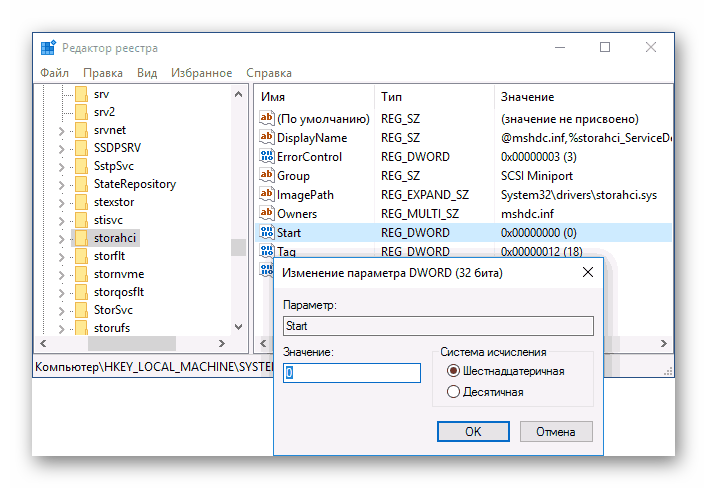This screenshot has height=488, width=707.
Task: Expand the StorSvc tree node
Action: [61, 311]
